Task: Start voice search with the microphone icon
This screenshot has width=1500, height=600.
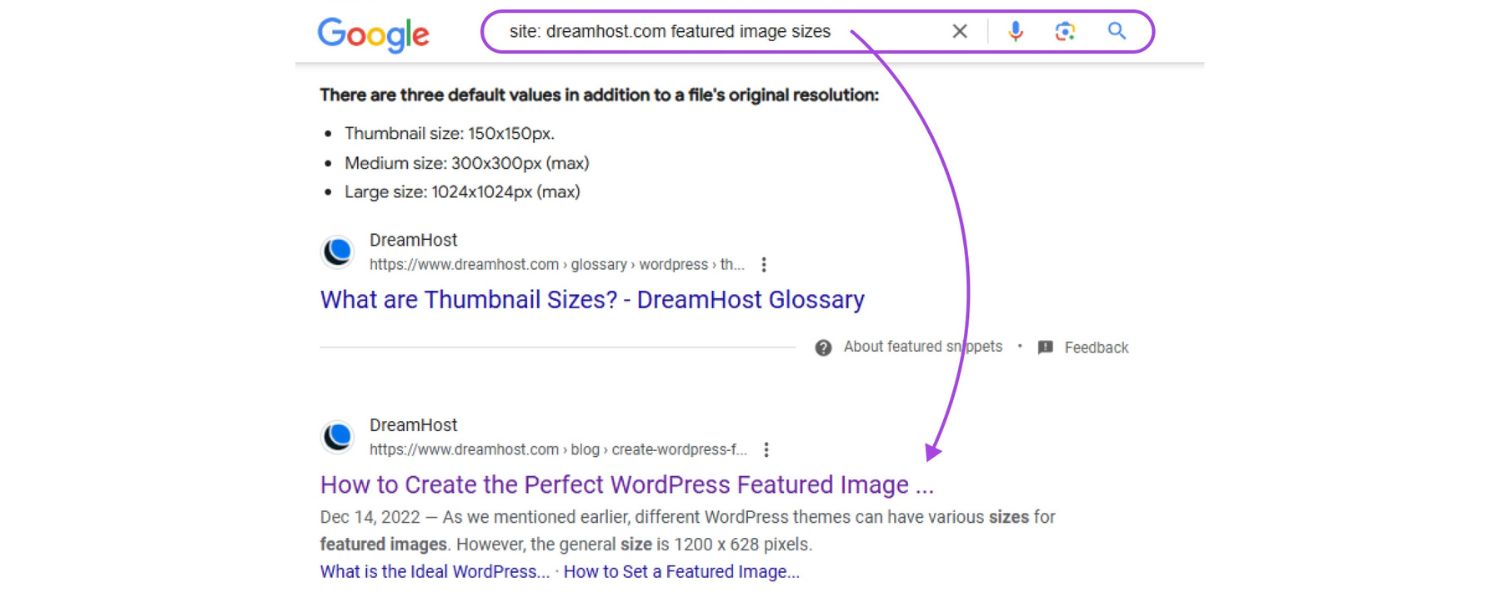Action: click(1015, 32)
